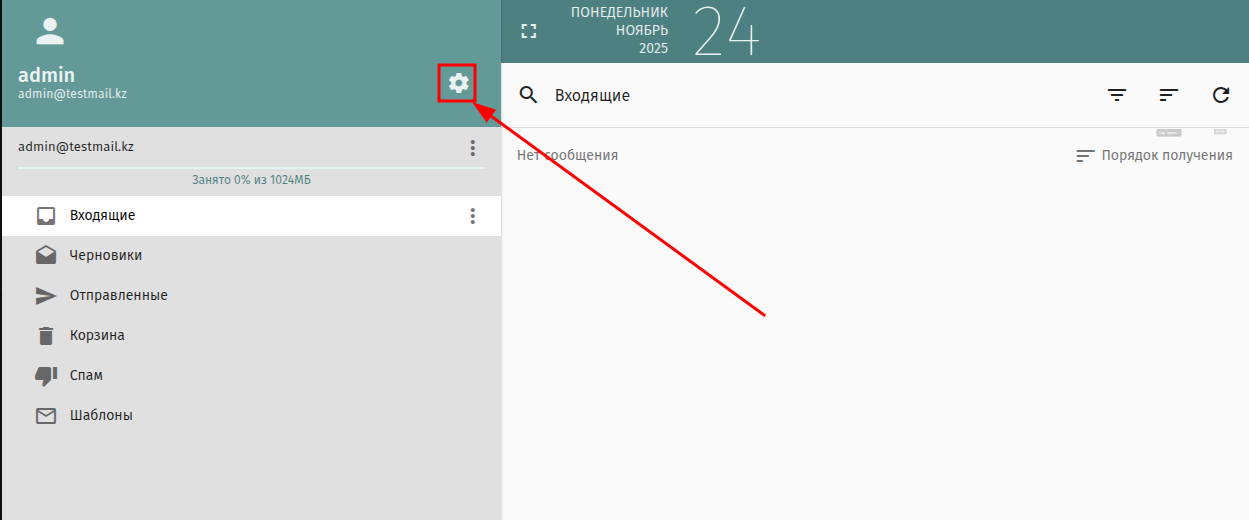Image resolution: width=1249 pixels, height=520 pixels.
Task: Open the admin@testmail.kz account options menu
Action: [473, 148]
